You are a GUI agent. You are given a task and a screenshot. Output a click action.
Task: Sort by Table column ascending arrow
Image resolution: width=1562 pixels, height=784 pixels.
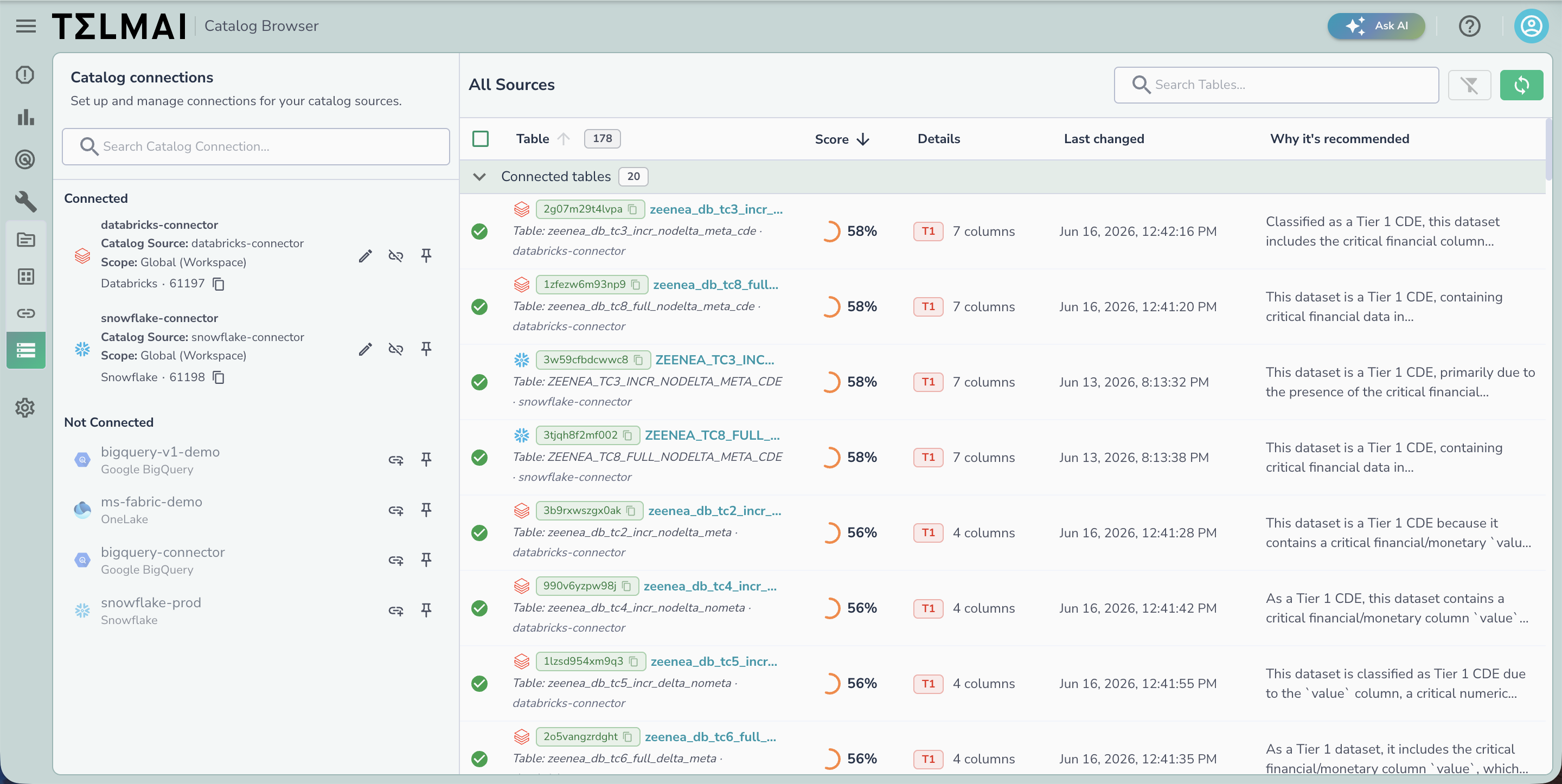pyautogui.click(x=564, y=139)
